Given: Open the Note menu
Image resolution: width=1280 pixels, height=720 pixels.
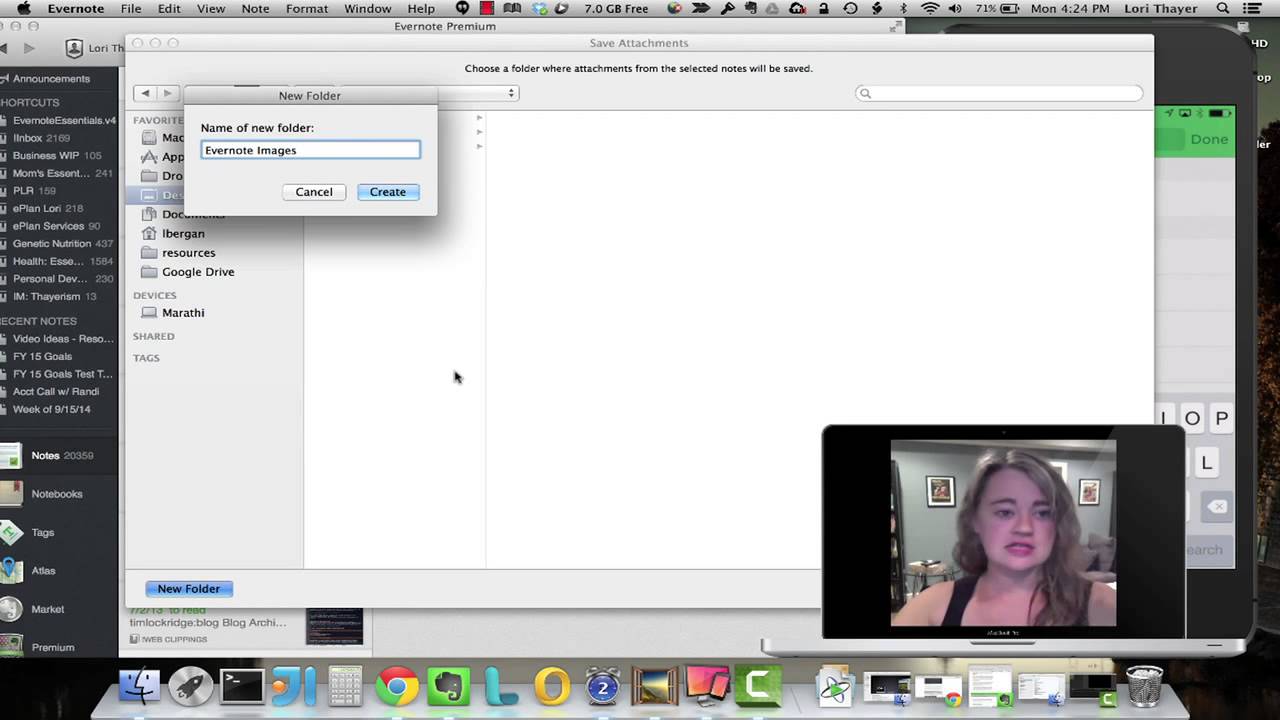Looking at the screenshot, I should [255, 8].
